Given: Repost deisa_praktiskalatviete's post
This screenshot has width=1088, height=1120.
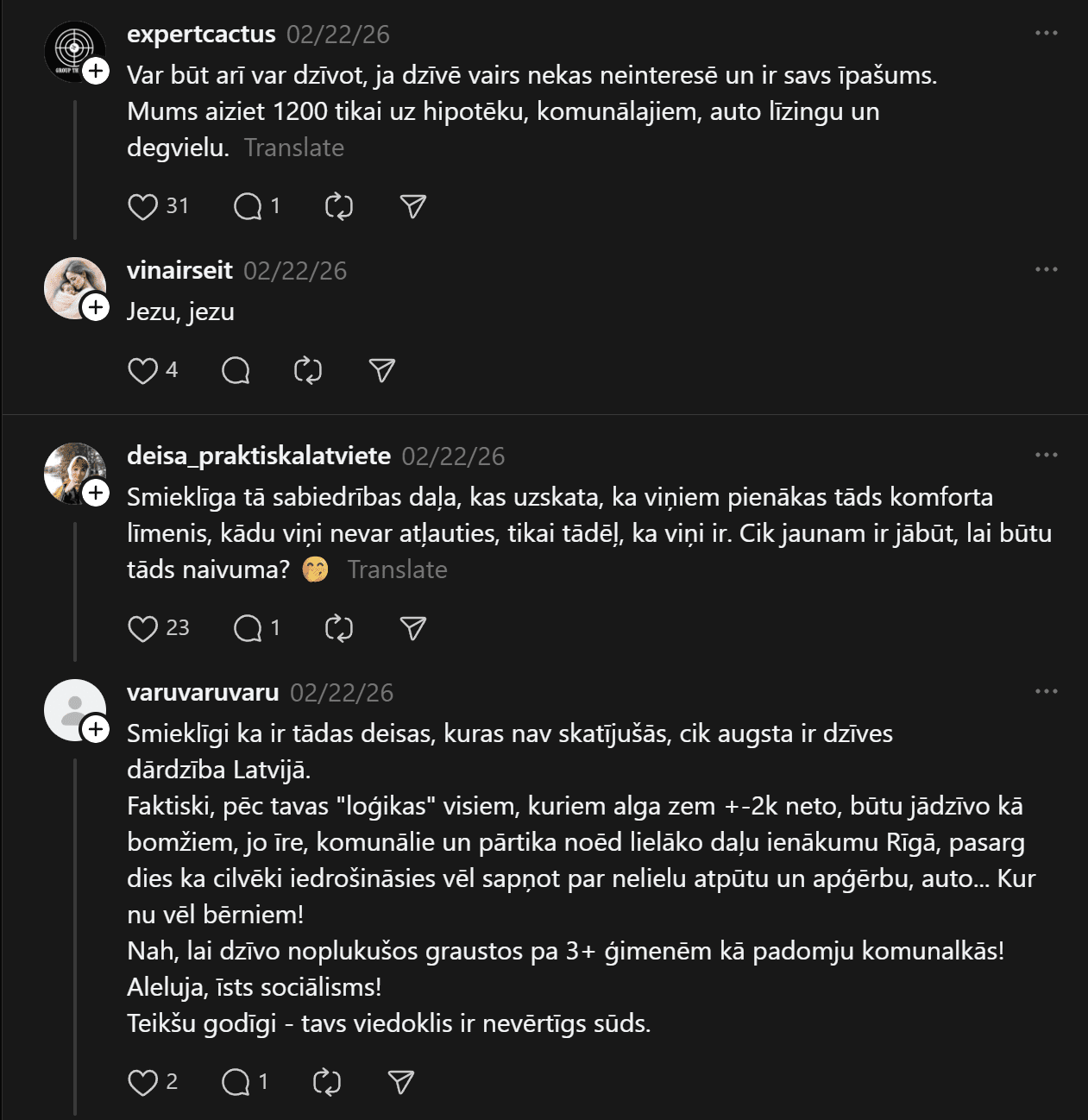Looking at the screenshot, I should click(339, 629).
